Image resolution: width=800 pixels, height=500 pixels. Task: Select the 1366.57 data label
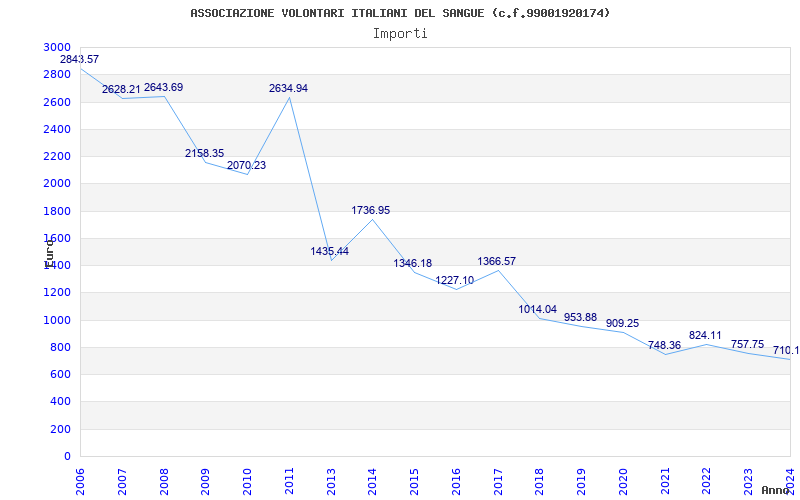[x=496, y=261]
